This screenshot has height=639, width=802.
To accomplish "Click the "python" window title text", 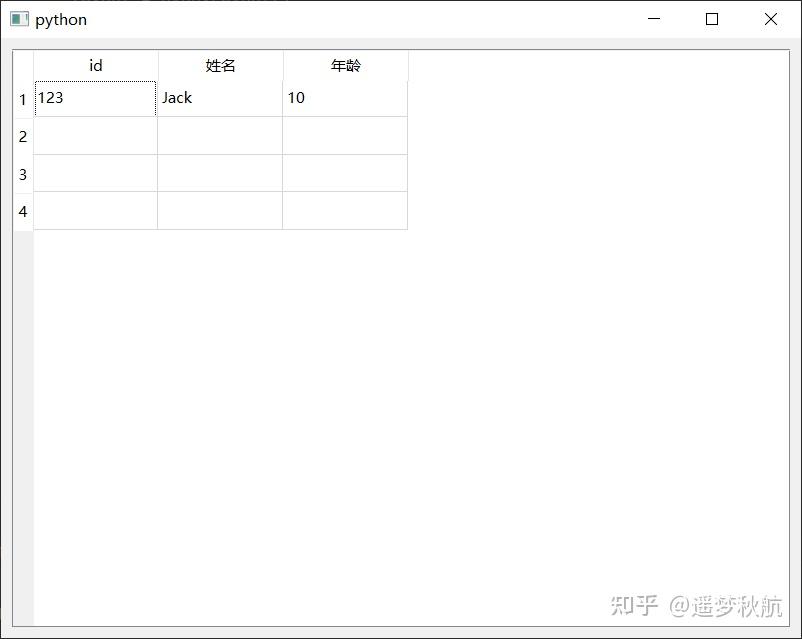I will (60, 19).
